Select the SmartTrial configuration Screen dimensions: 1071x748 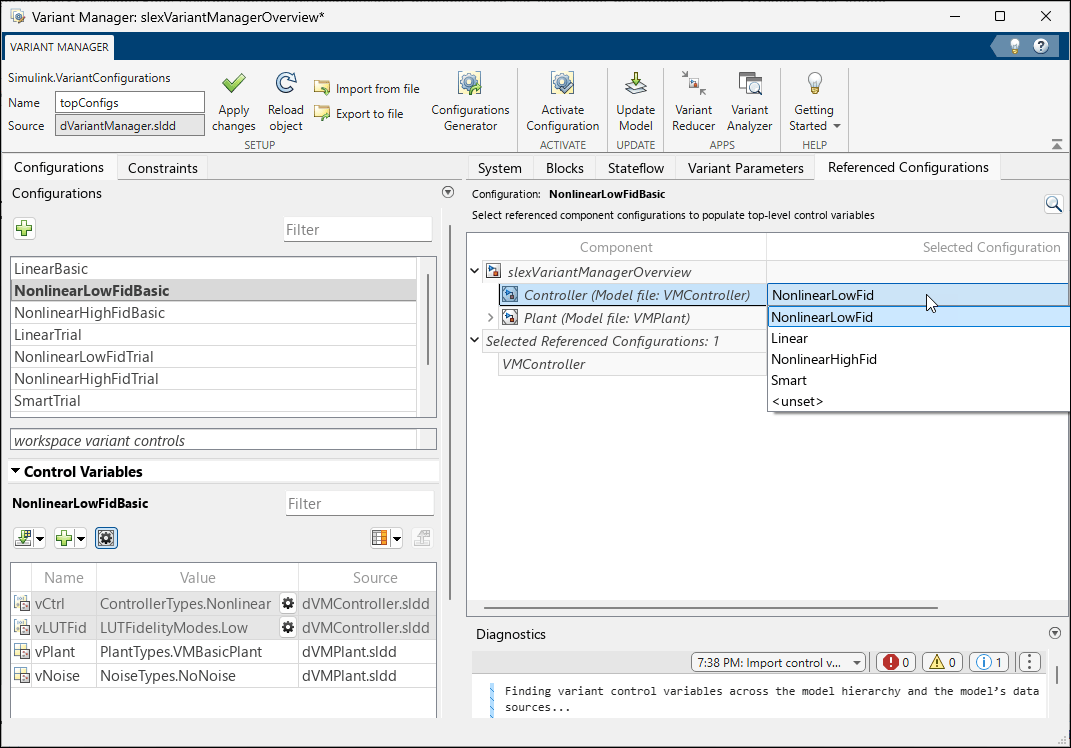point(214,400)
